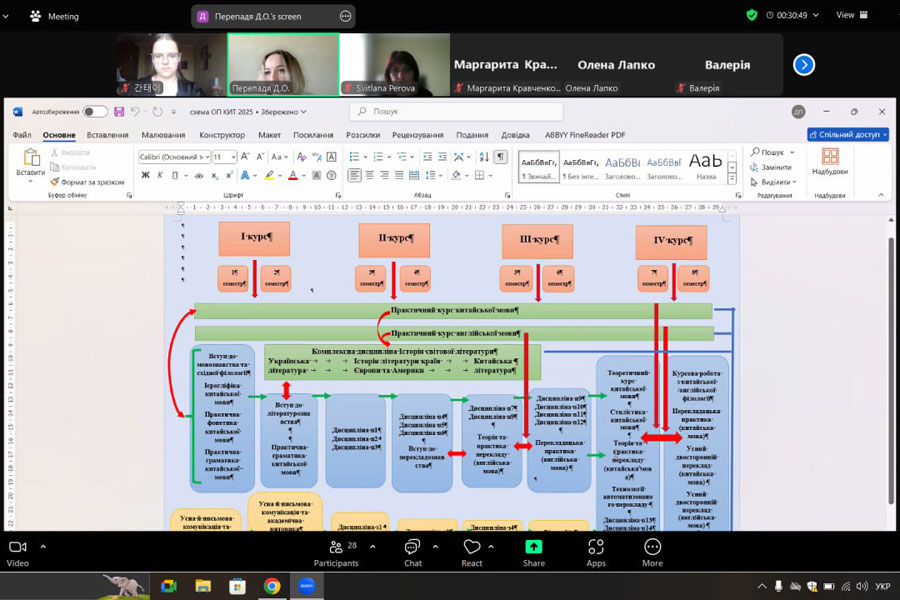
Task: Clear all formatting with the eraser-A icon
Action: (302, 156)
